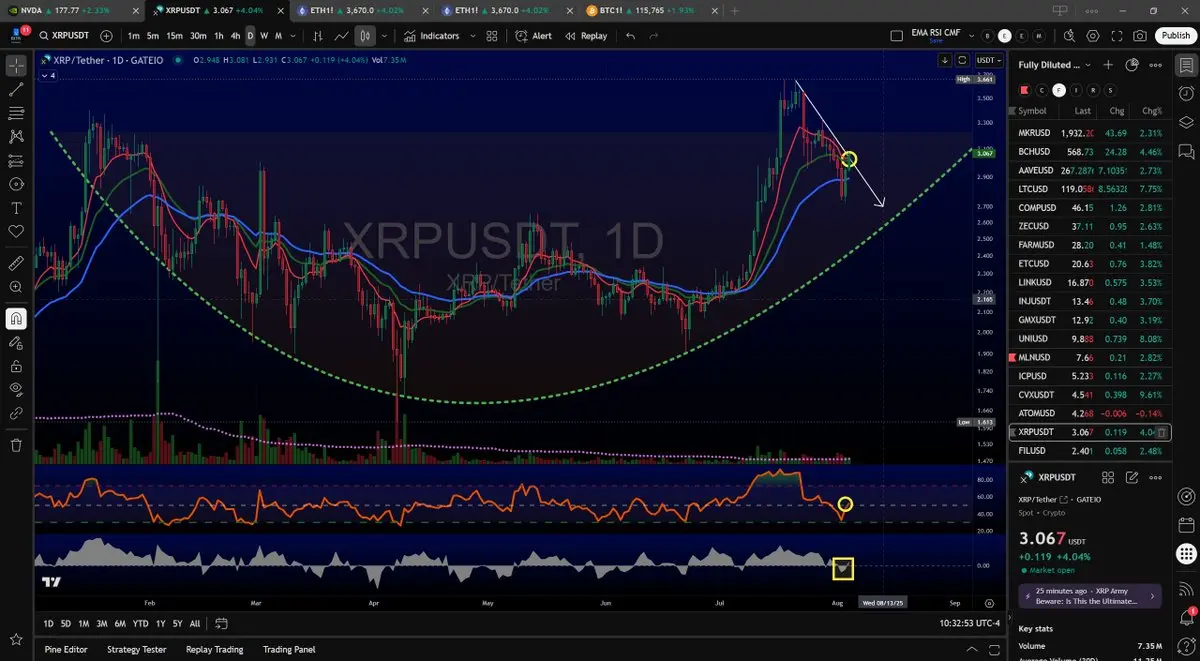Publish the chart idea
Screen dimensions: 1200x661
(x=1175, y=35)
